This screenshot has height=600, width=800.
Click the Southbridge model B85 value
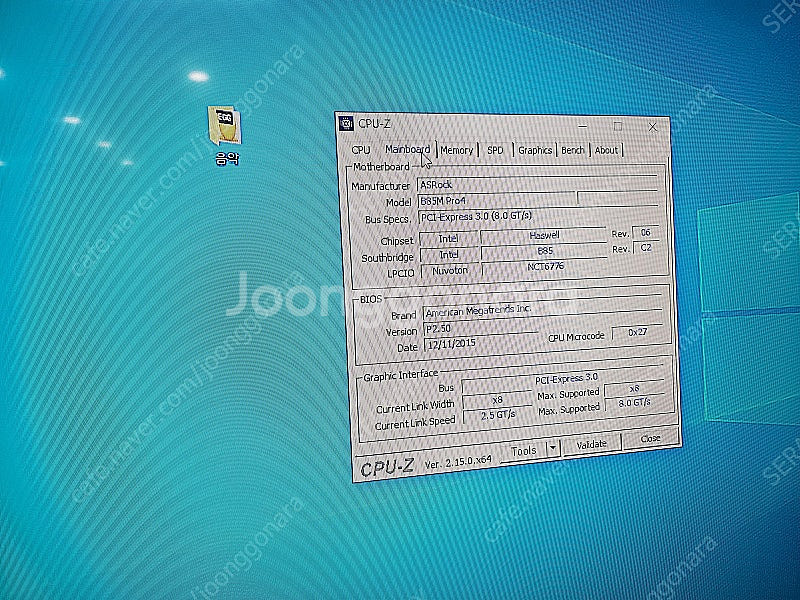(544, 251)
